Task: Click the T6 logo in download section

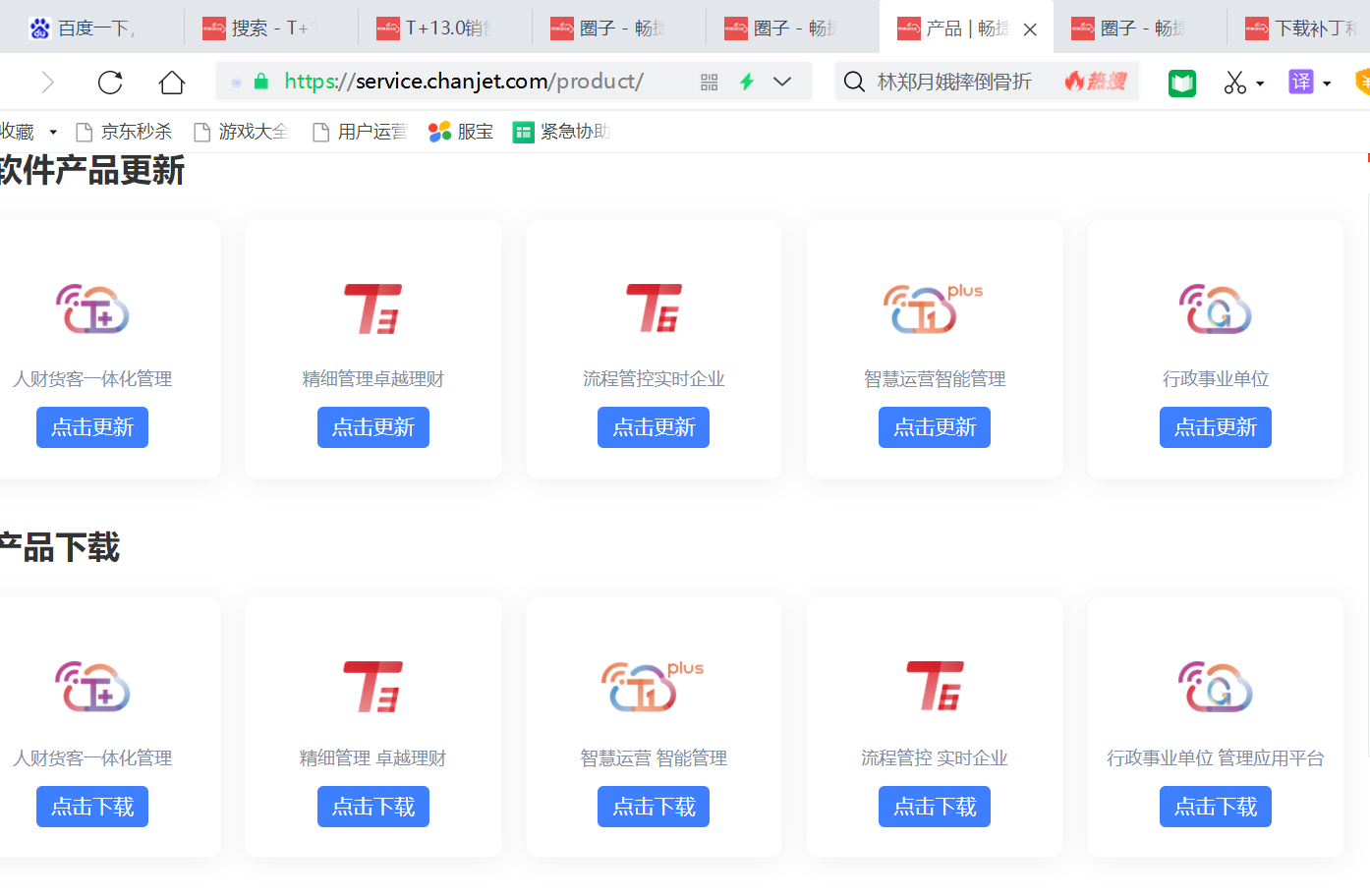Action: tap(935, 686)
